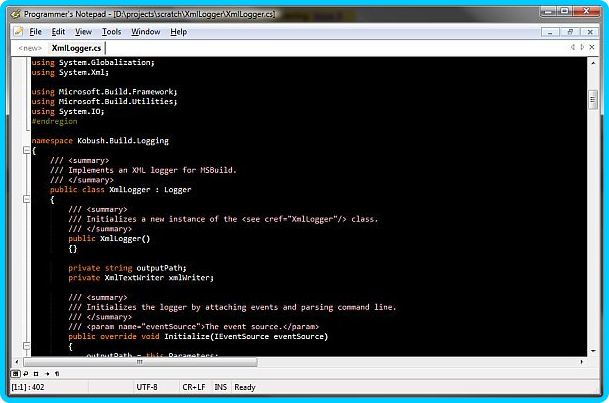Click the document icon left of File menu
The image size is (609, 403).
point(18,31)
